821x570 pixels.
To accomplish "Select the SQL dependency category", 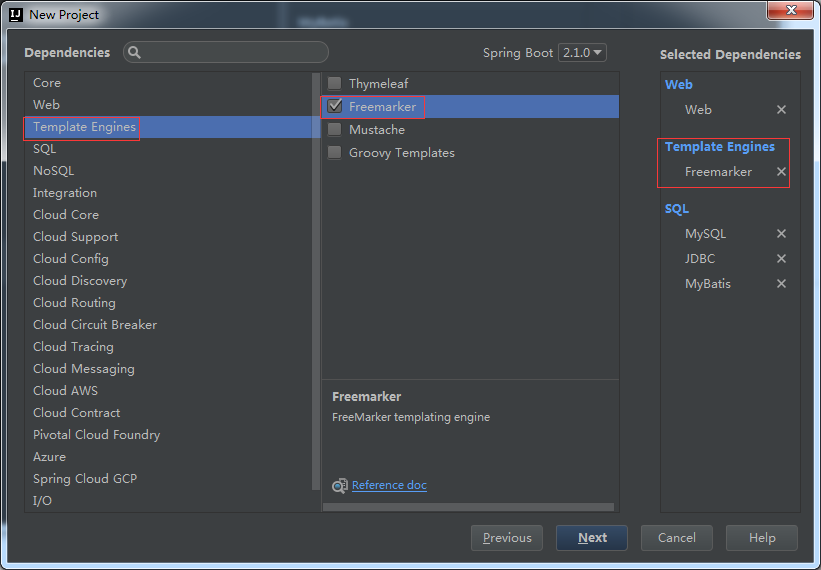I will 45,149.
